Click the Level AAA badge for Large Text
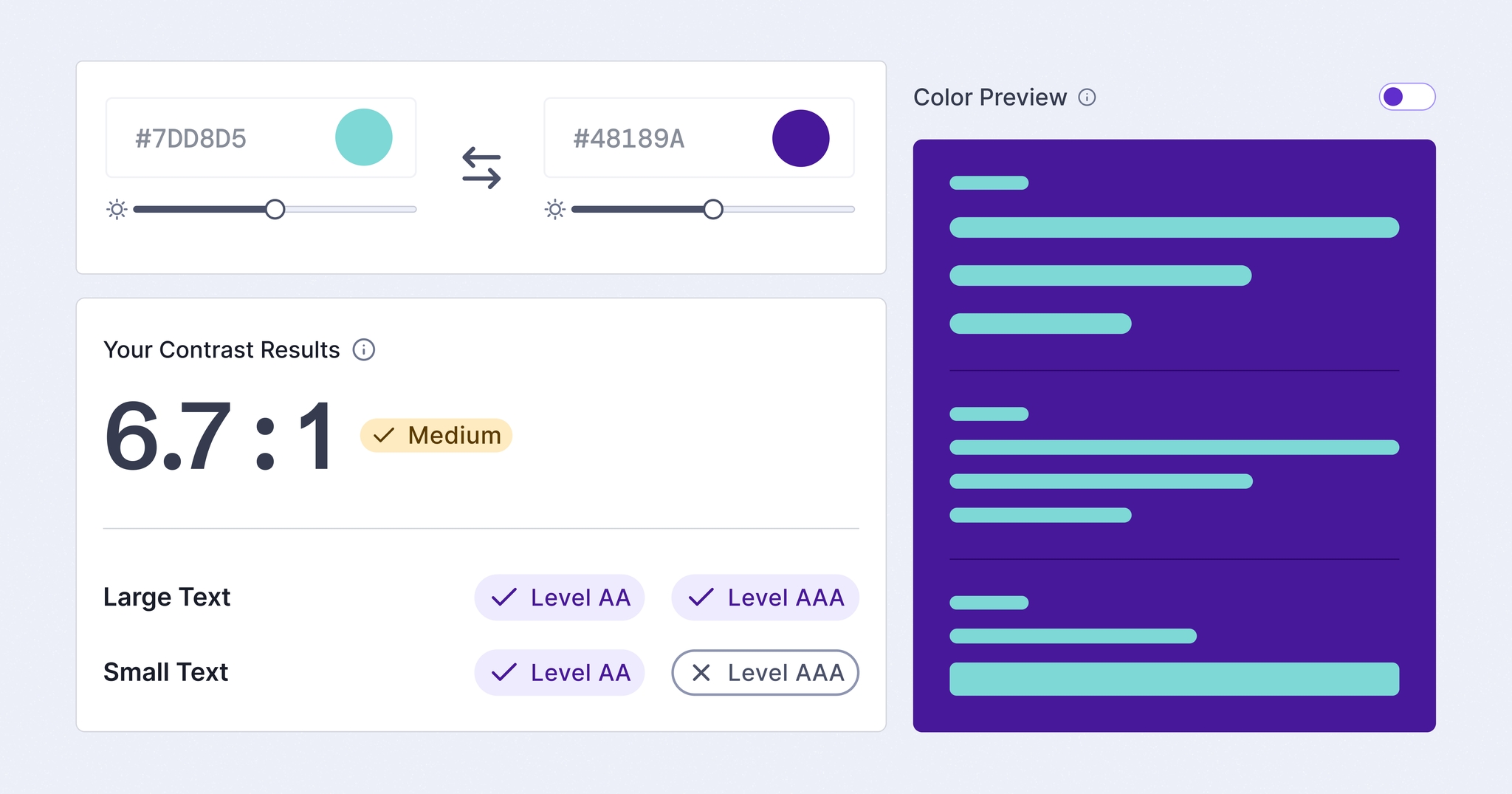Viewport: 1512px width, 794px height. tap(765, 597)
